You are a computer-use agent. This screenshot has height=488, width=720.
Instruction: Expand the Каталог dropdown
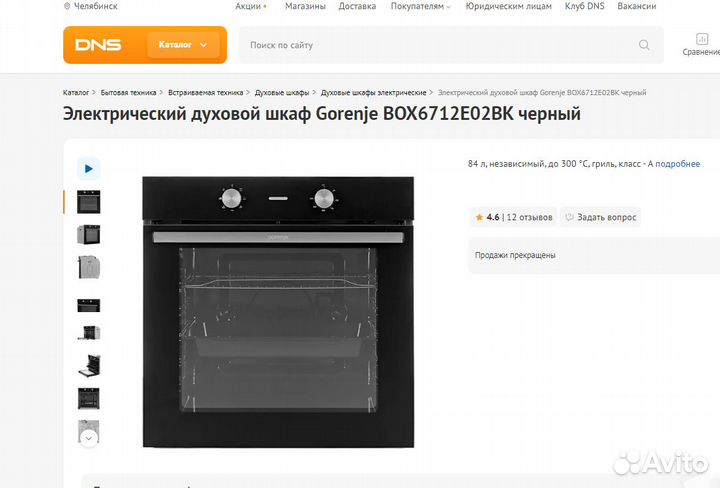183,45
